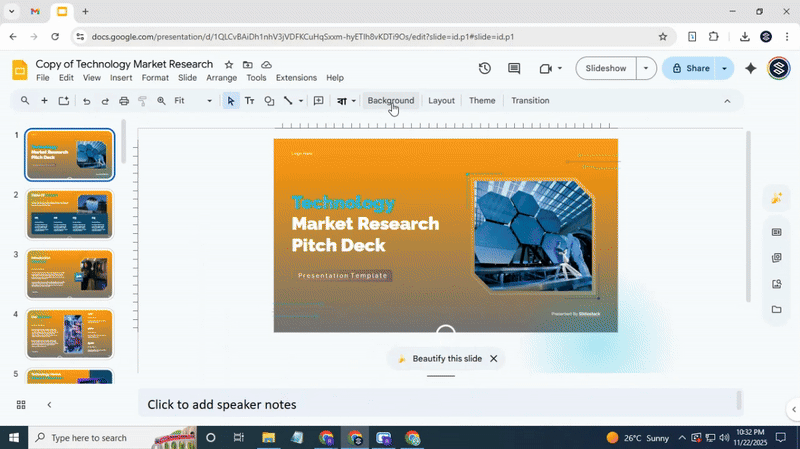The width and height of the screenshot is (800, 449).
Task: Open version history clock icon
Action: pyautogui.click(x=485, y=68)
